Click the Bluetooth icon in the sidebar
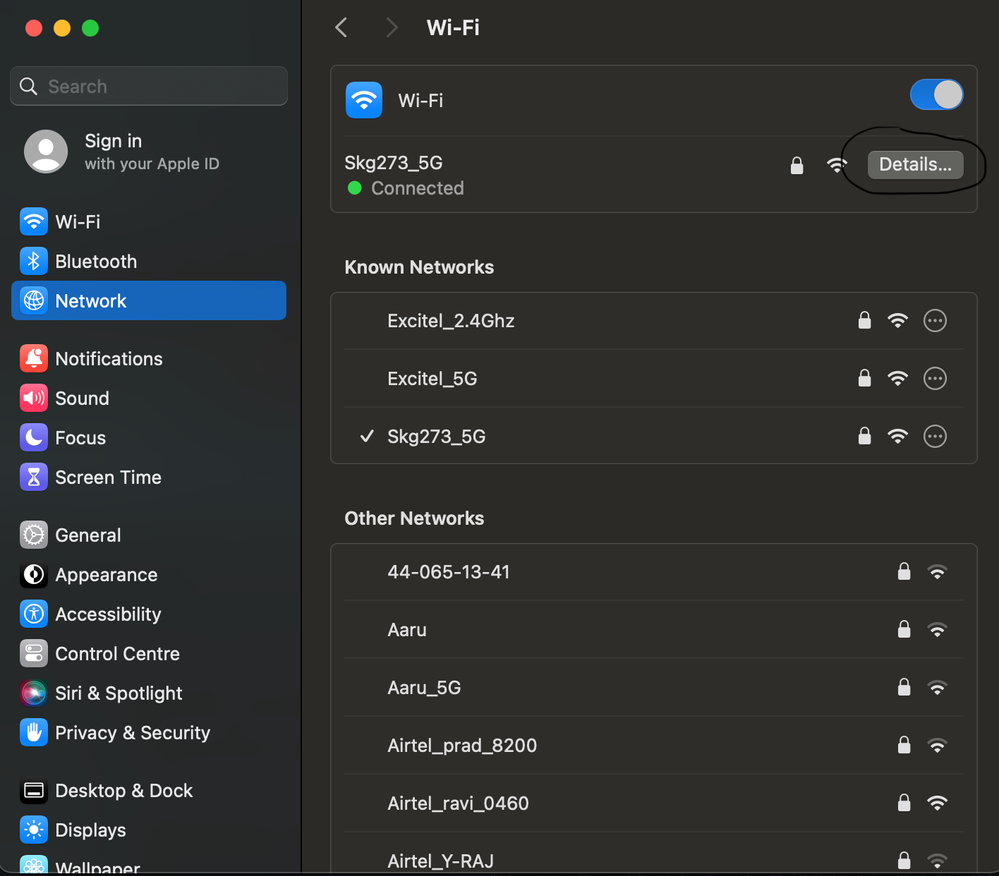Screen dimensions: 999x876 [34, 261]
